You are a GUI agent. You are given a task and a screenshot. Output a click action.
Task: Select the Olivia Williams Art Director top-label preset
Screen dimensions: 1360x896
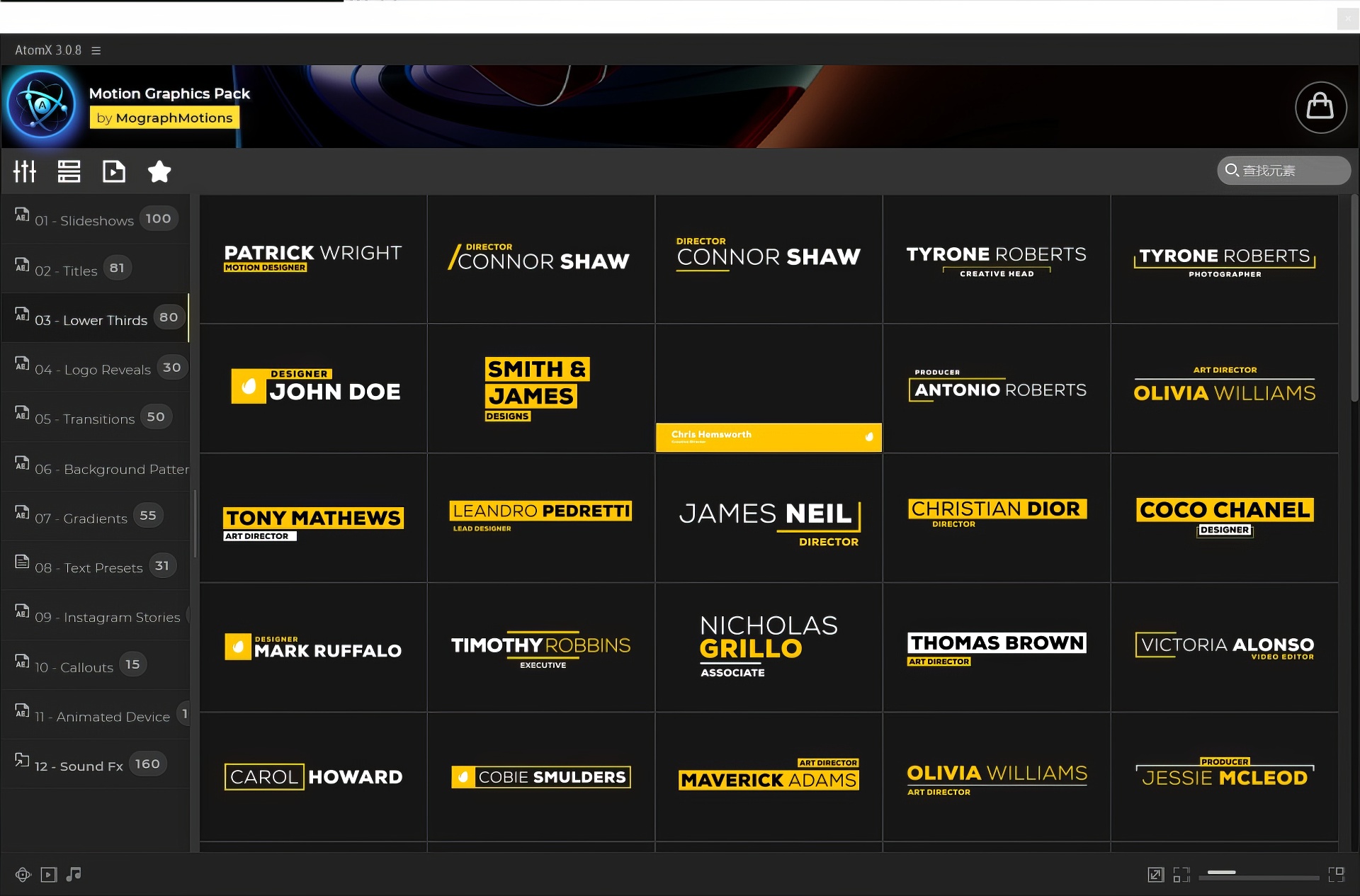[1225, 389]
